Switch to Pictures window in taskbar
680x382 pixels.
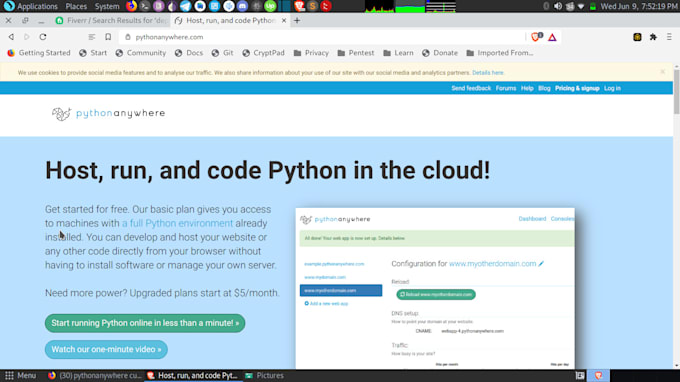point(264,375)
